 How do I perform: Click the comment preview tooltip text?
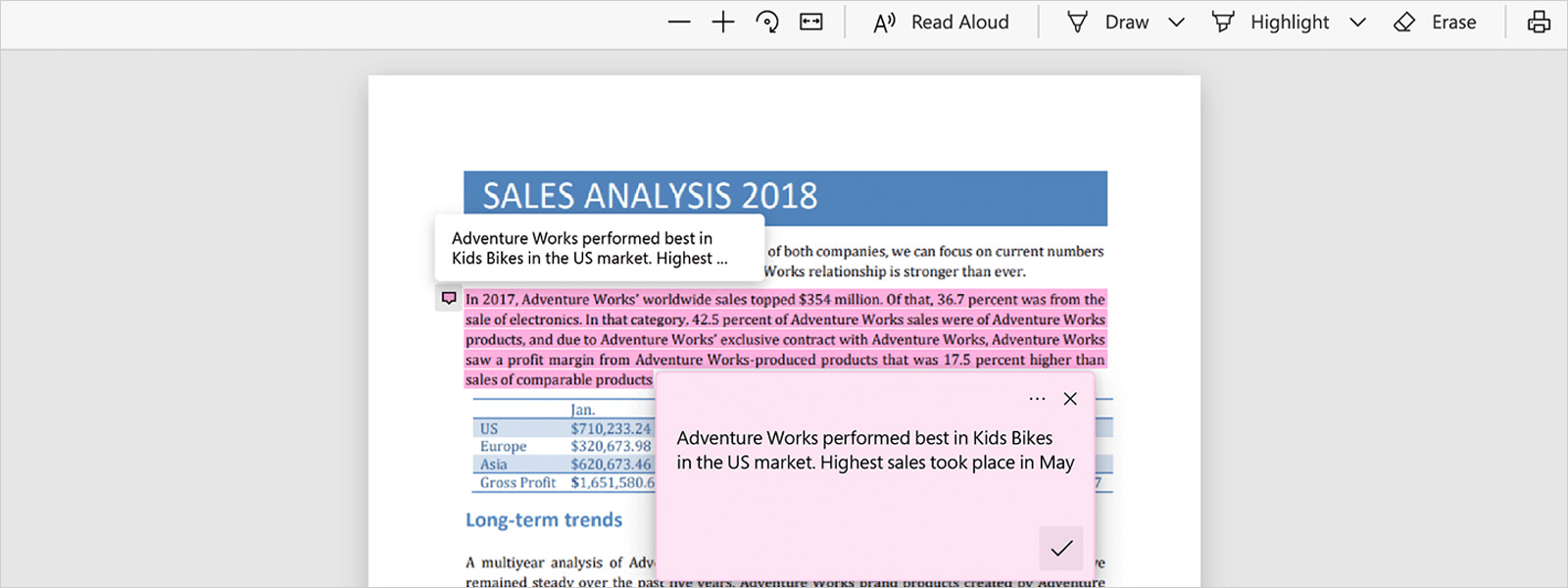pyautogui.click(x=590, y=248)
